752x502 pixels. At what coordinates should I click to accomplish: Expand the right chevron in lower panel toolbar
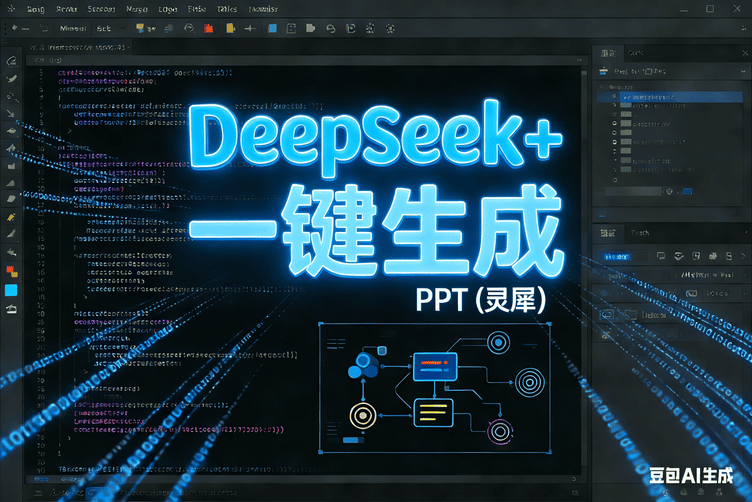pyautogui.click(x=744, y=256)
